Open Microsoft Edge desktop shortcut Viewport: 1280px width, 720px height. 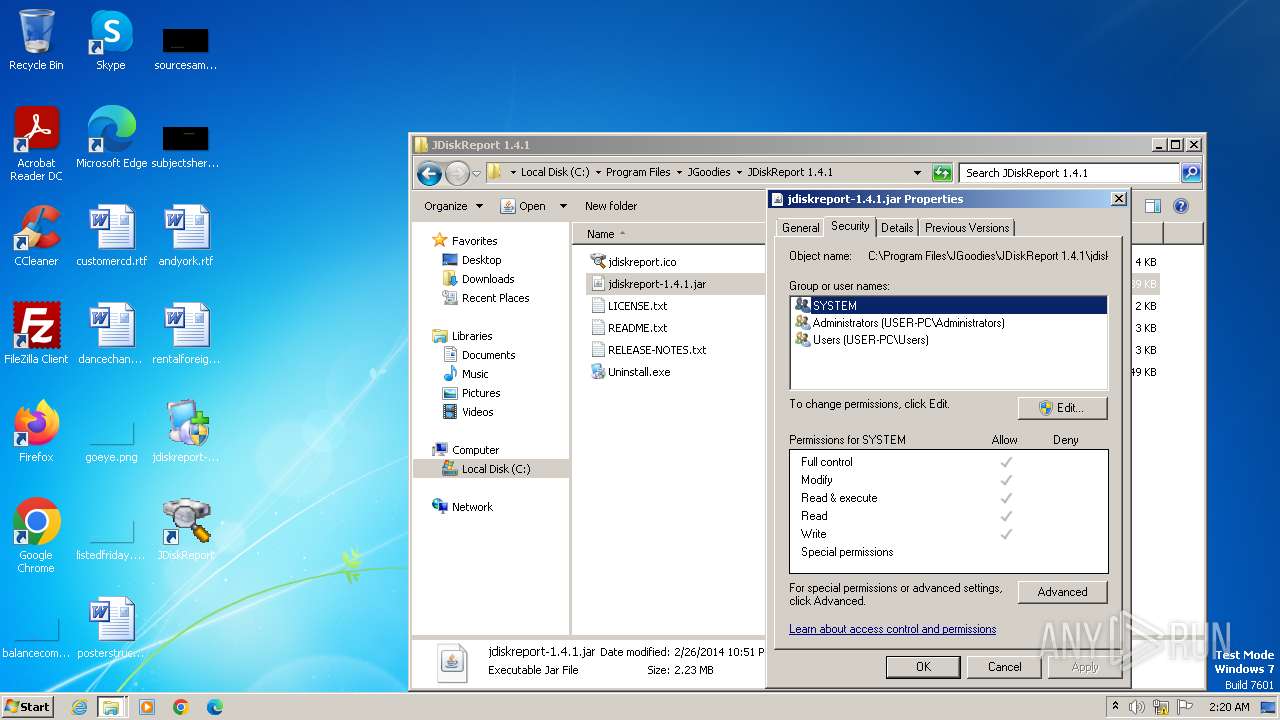tap(111, 137)
